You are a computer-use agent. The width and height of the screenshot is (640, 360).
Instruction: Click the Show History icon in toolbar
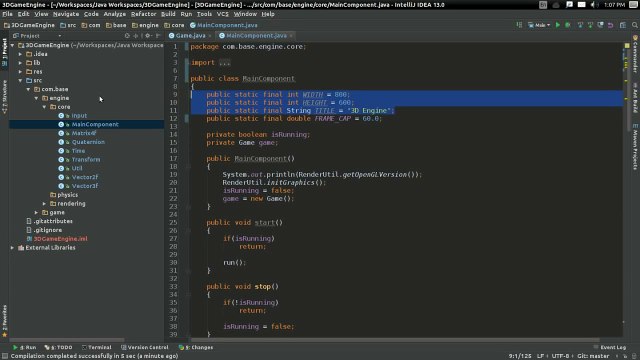pyautogui.click(x=600, y=25)
